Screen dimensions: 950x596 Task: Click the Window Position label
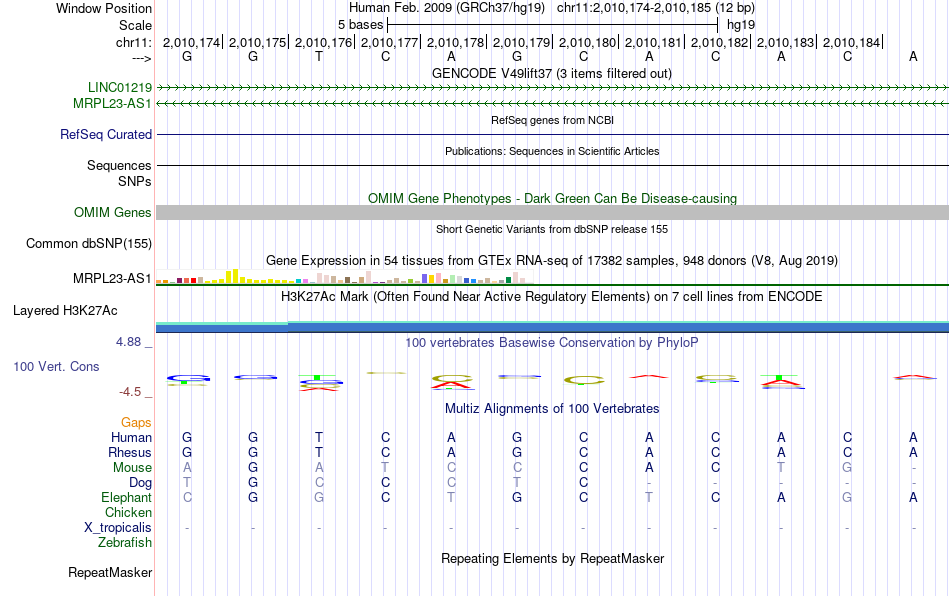click(x=104, y=8)
